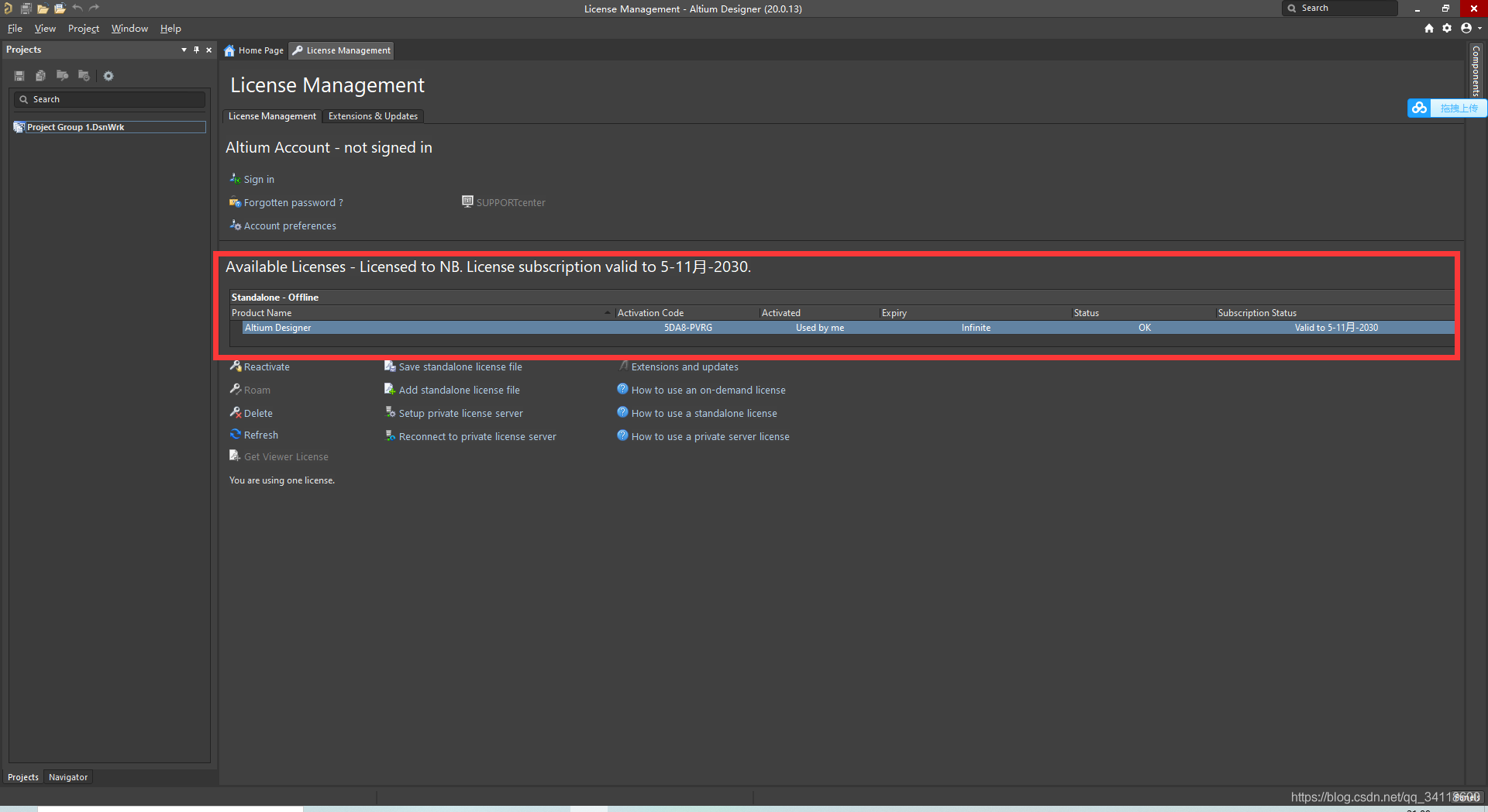Image resolution: width=1488 pixels, height=812 pixels.
Task: Pin the Projects panel
Action: point(196,50)
